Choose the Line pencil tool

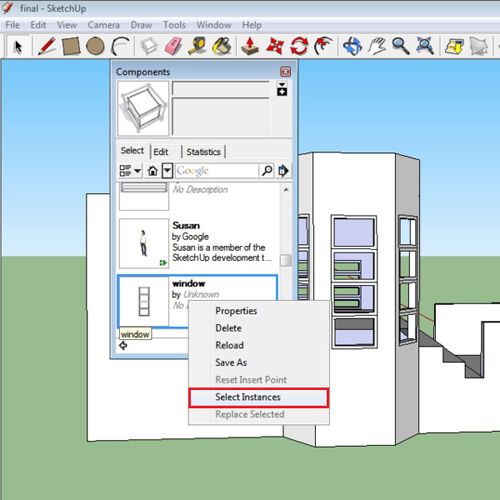46,46
